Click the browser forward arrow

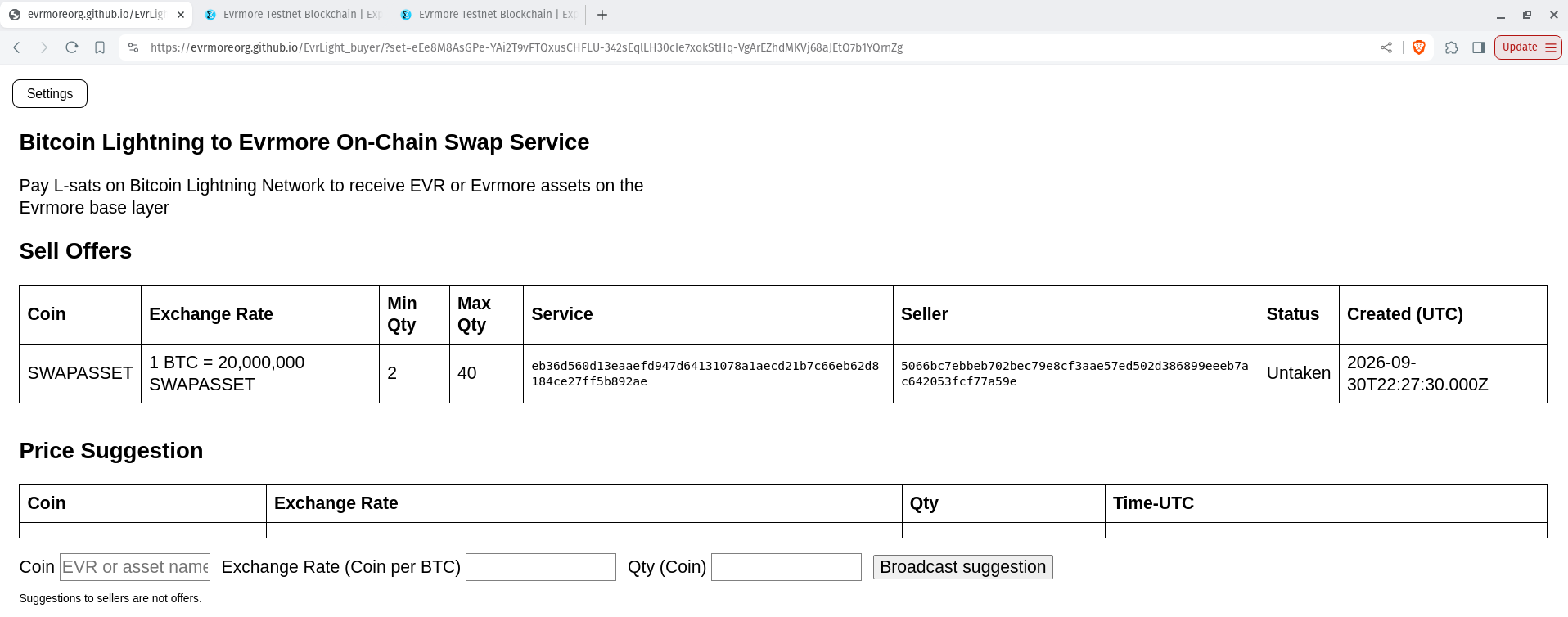point(44,47)
